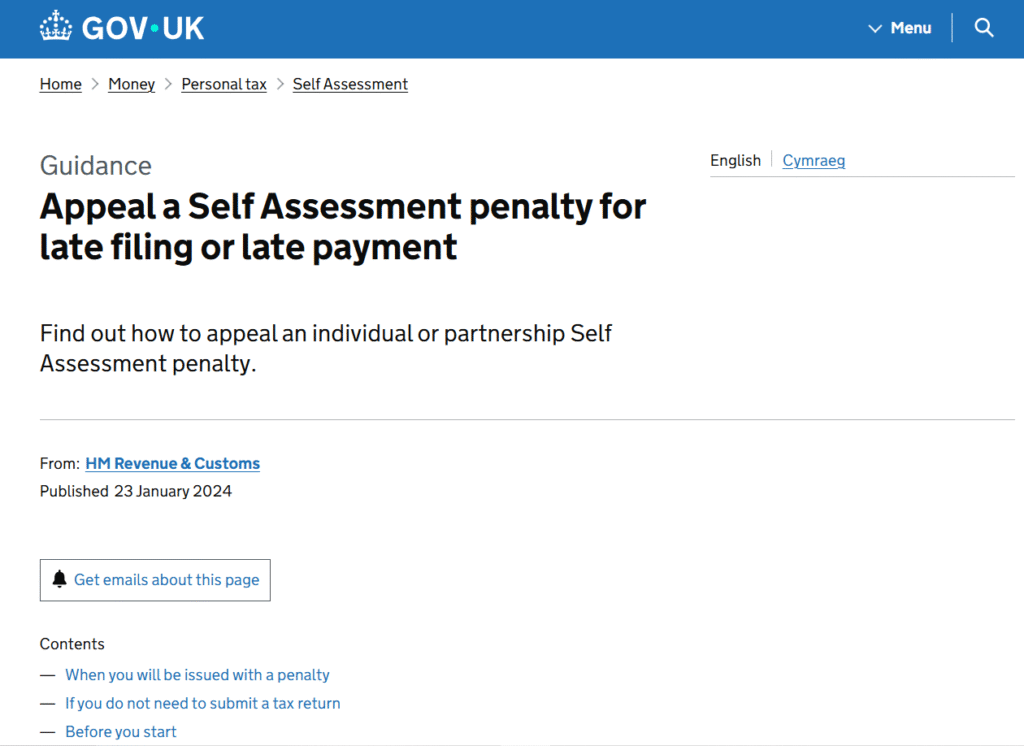Select the Self Assessment breadcrumb link

350,84
